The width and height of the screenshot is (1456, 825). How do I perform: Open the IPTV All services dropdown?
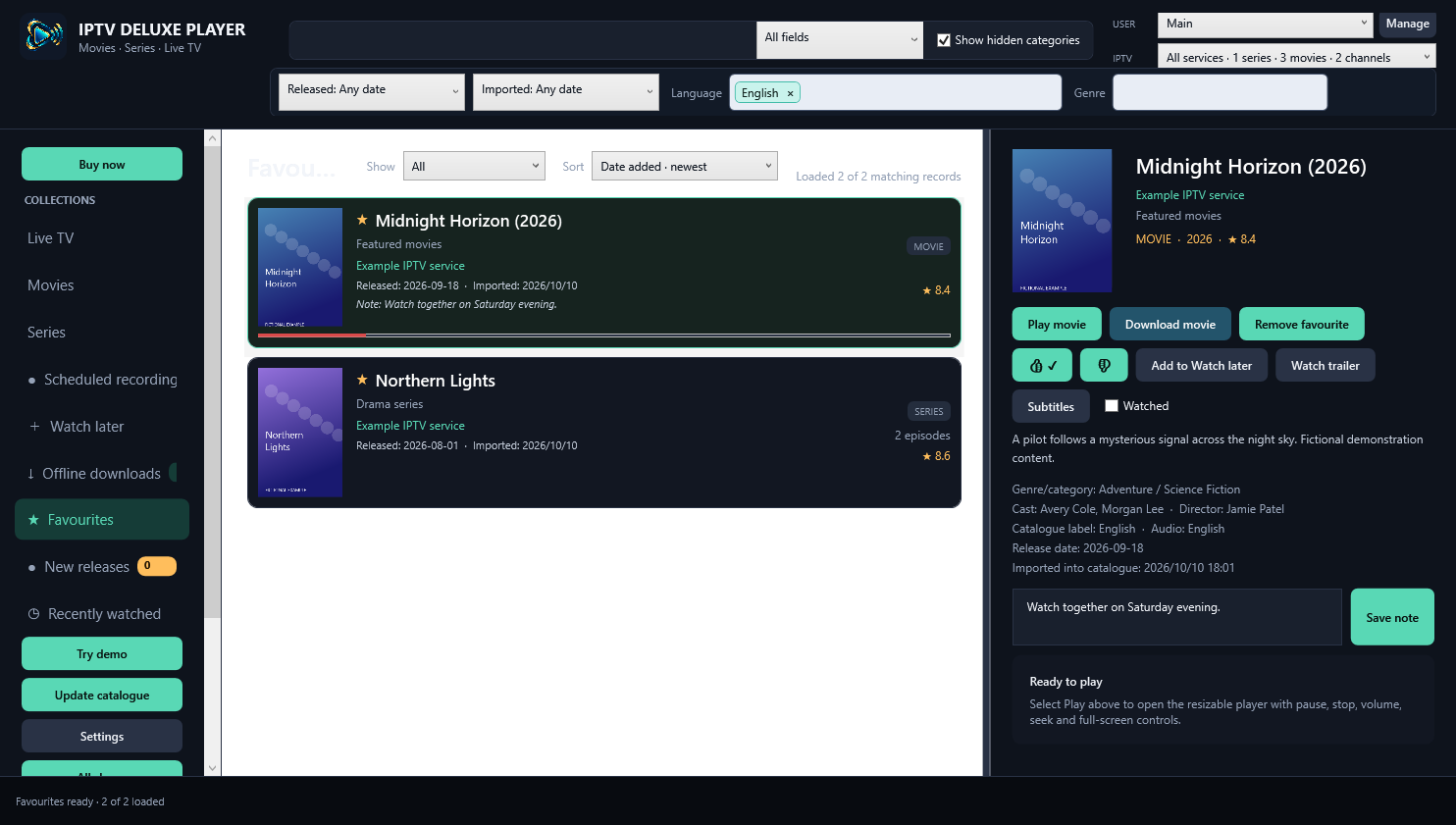click(1296, 56)
